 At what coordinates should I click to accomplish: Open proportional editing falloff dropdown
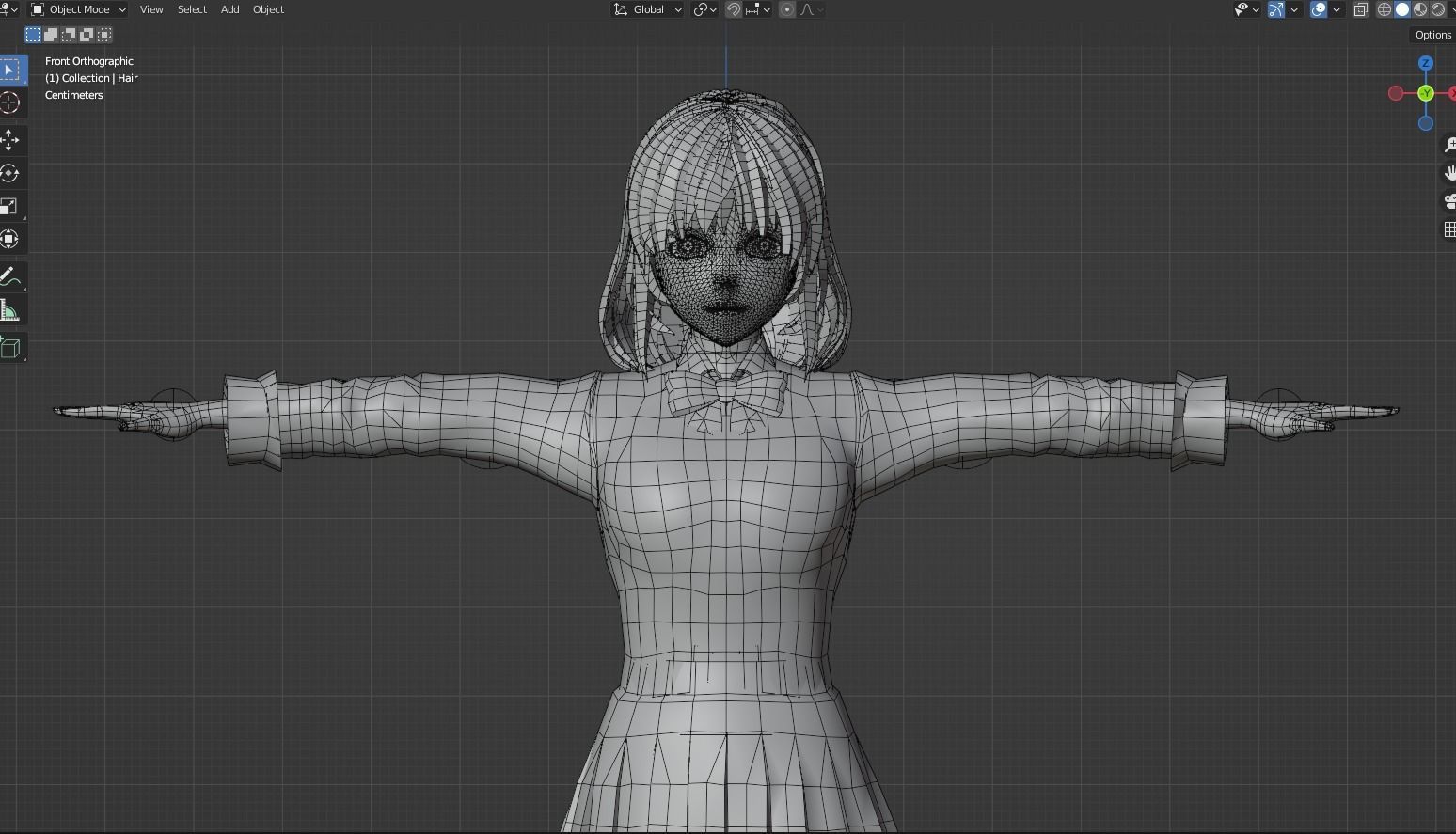click(812, 9)
